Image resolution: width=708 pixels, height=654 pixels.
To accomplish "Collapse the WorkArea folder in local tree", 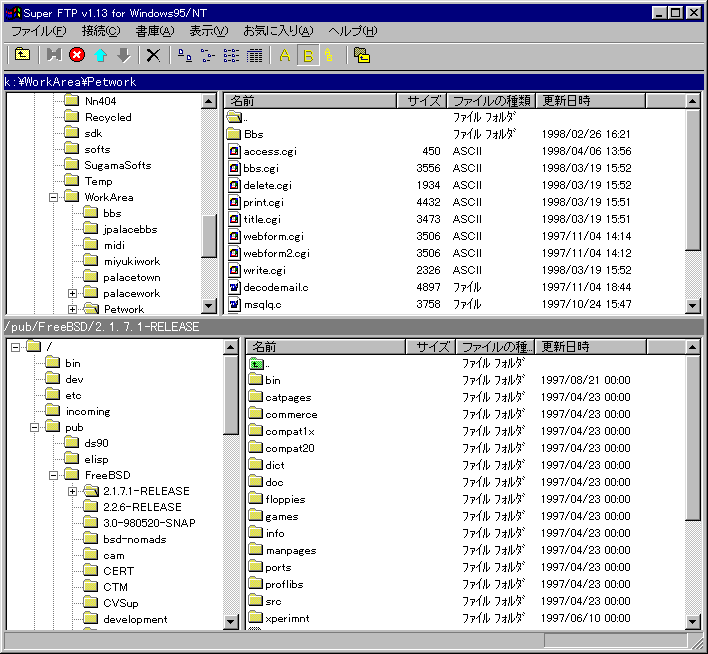I will coord(54,198).
